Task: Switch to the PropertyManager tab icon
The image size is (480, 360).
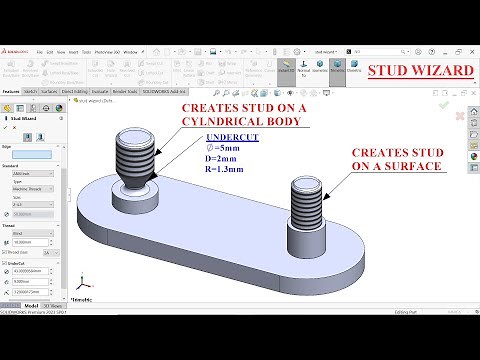Action: (x=20, y=108)
